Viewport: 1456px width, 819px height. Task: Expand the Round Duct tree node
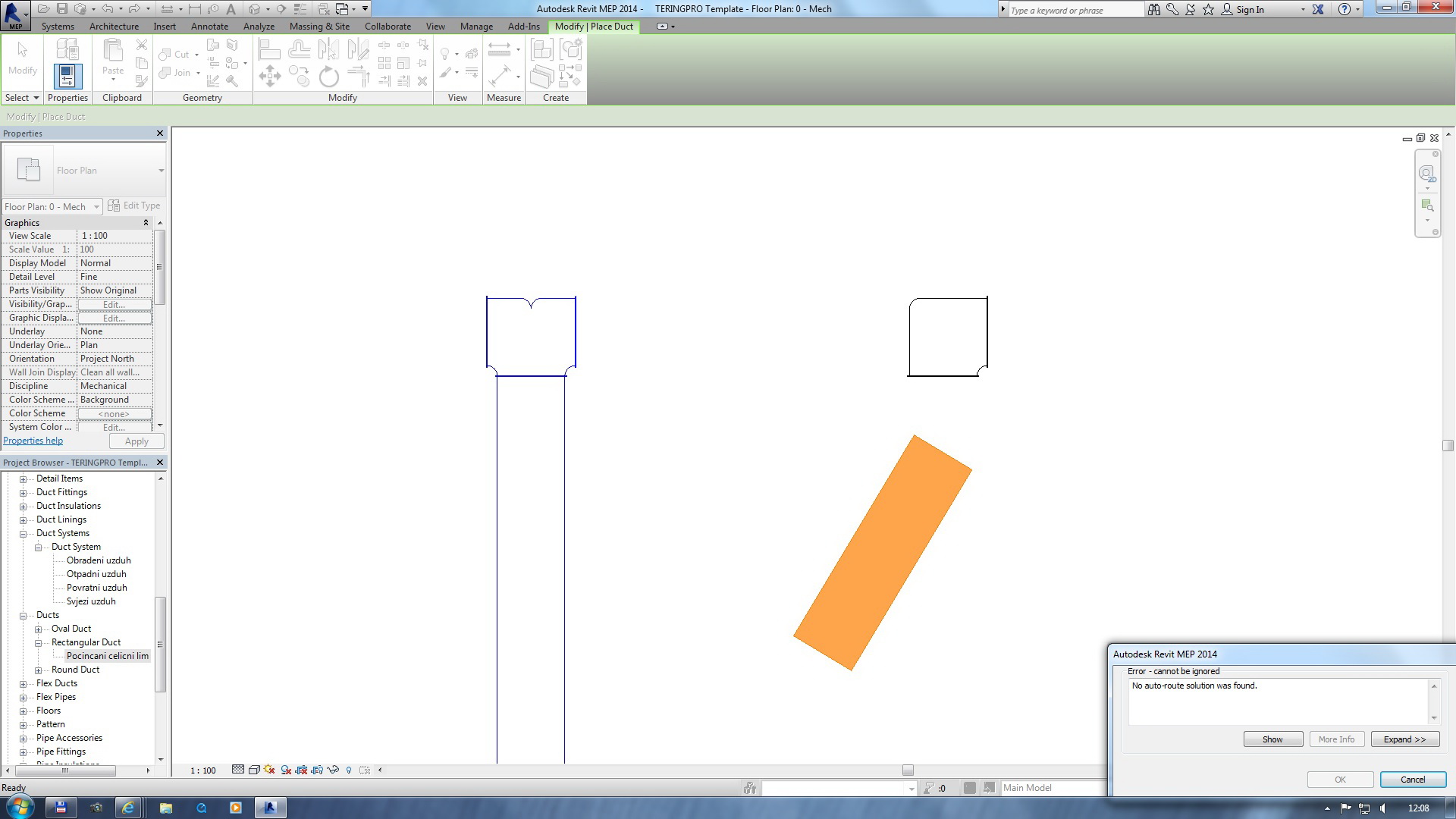(x=38, y=670)
